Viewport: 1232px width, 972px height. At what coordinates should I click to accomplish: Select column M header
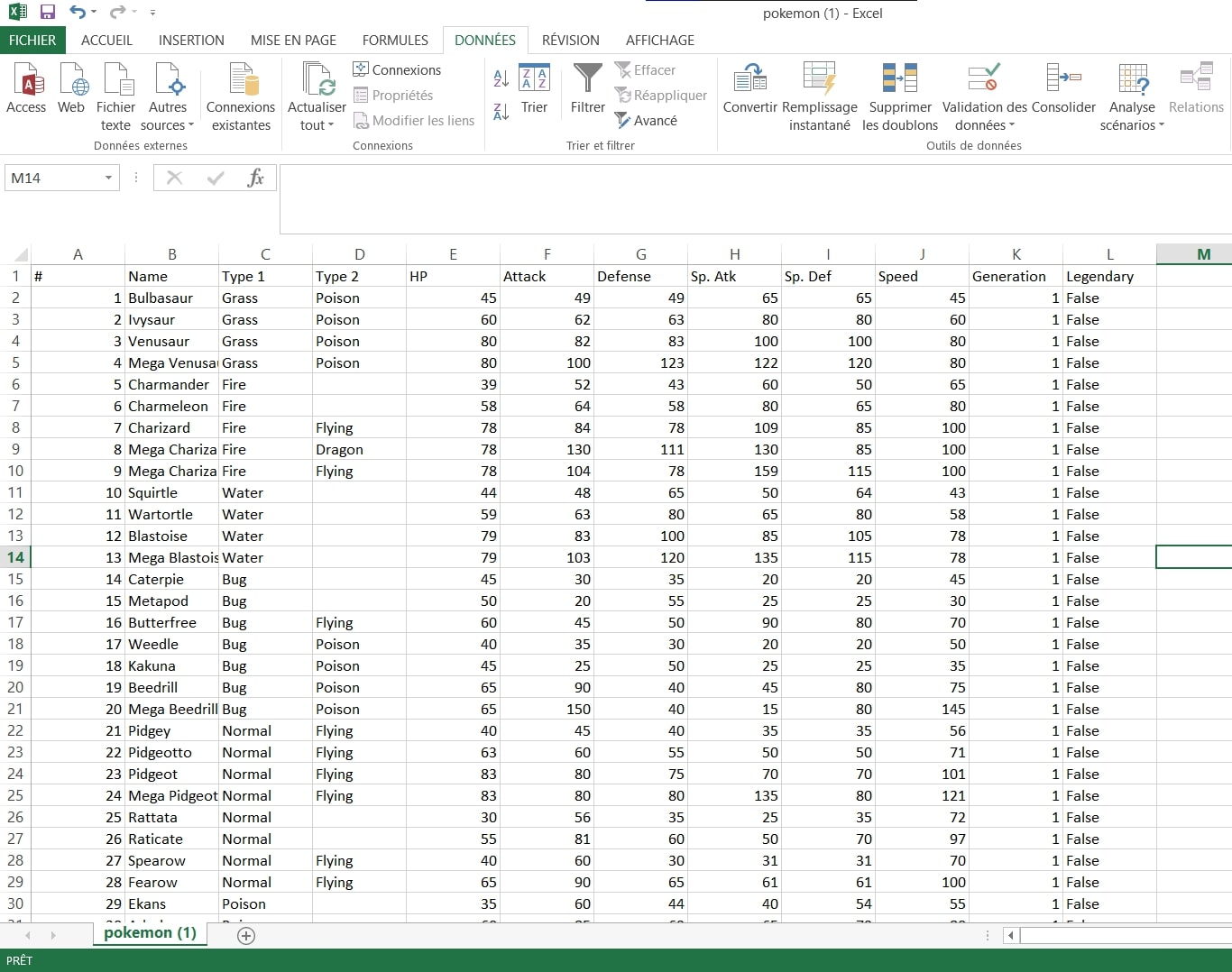[x=1194, y=254]
